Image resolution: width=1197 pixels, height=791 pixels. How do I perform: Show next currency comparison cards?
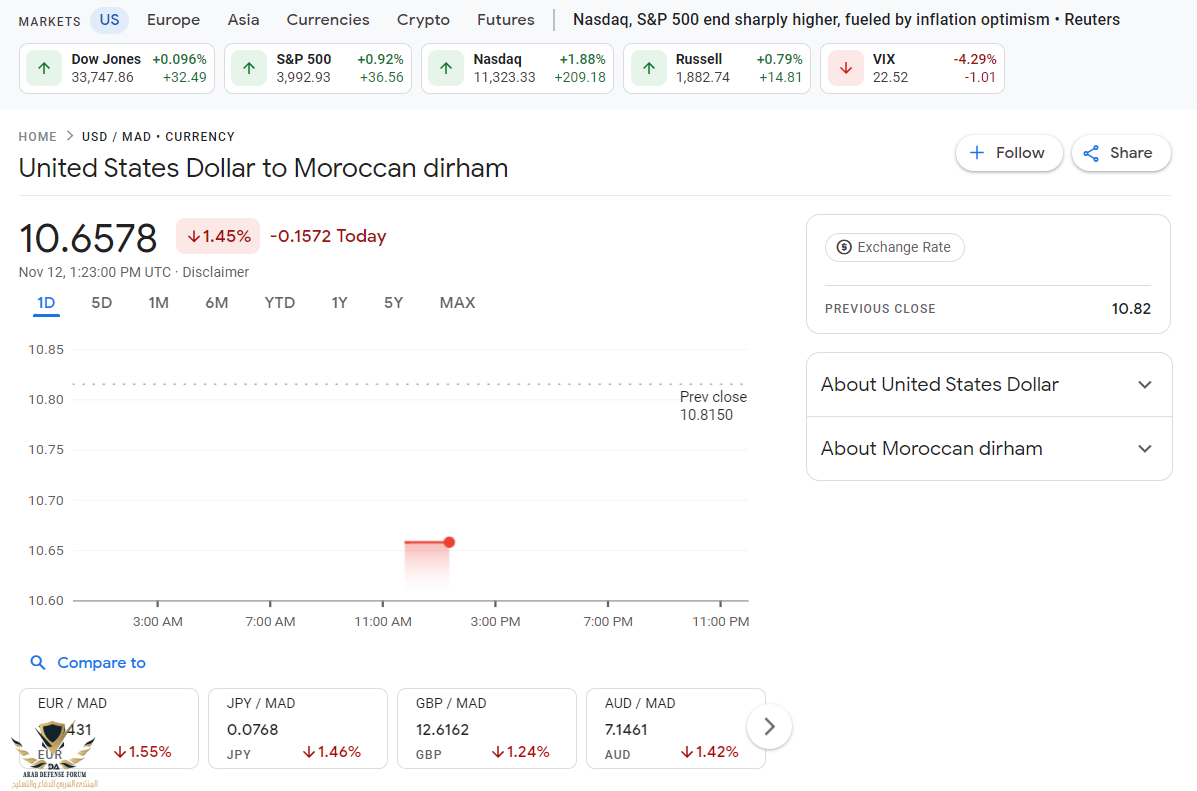[769, 727]
